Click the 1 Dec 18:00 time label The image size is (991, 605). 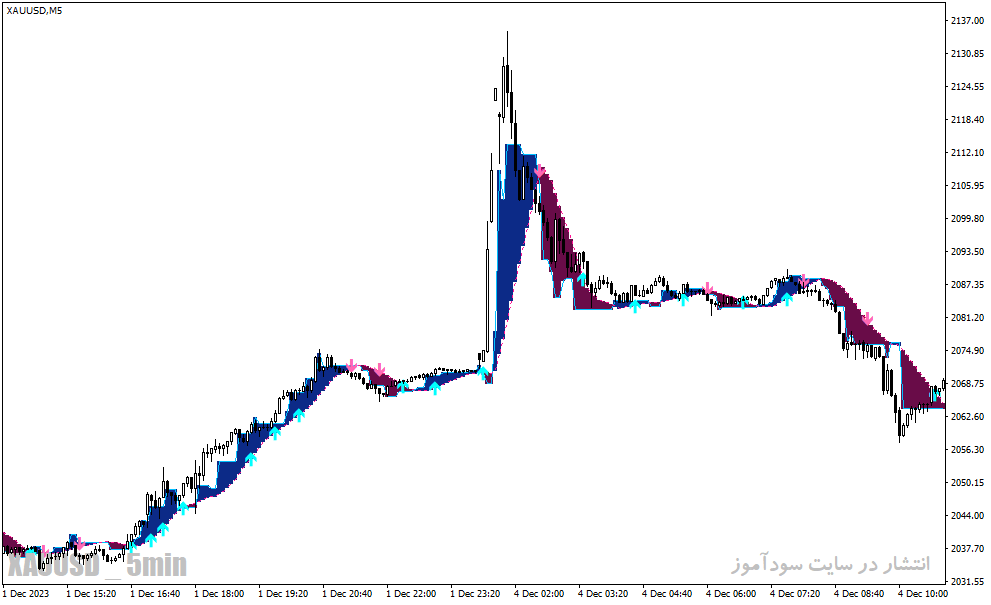[219, 594]
